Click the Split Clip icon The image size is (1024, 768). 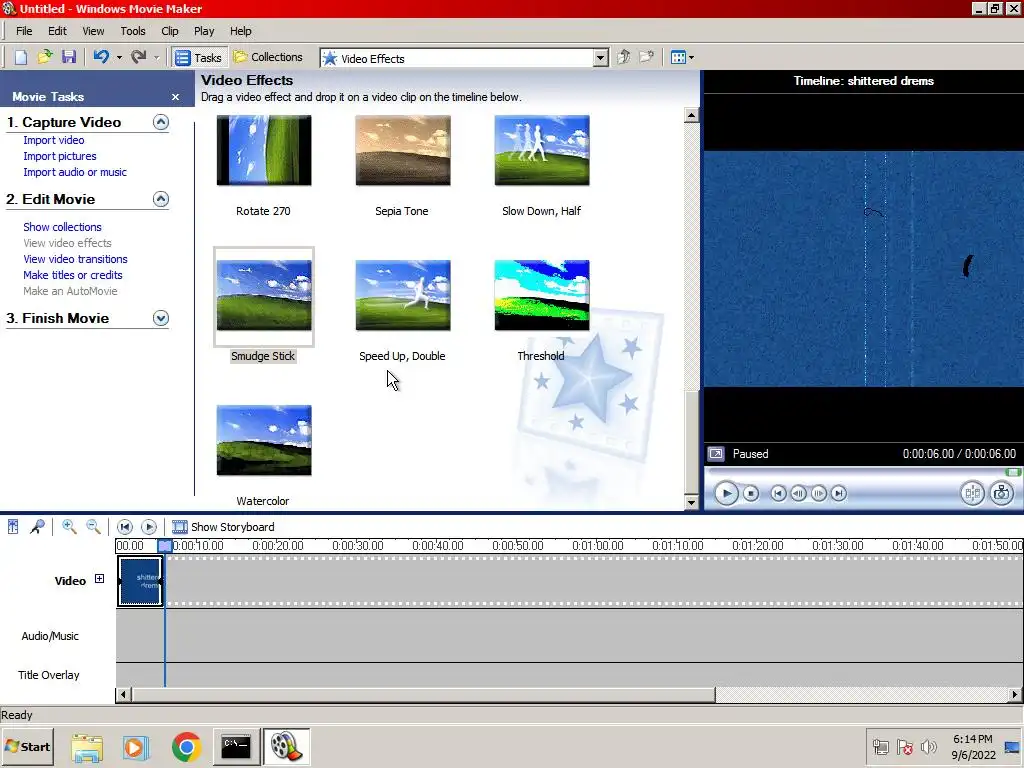tap(972, 493)
